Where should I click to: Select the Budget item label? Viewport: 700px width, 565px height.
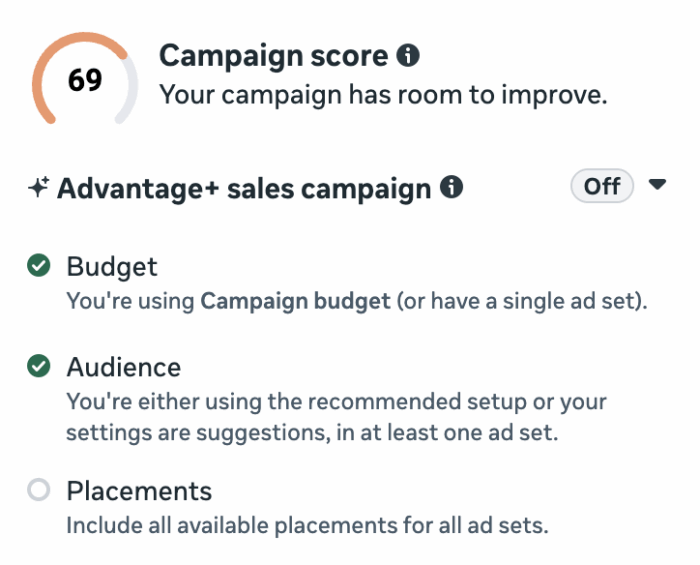click(112, 267)
